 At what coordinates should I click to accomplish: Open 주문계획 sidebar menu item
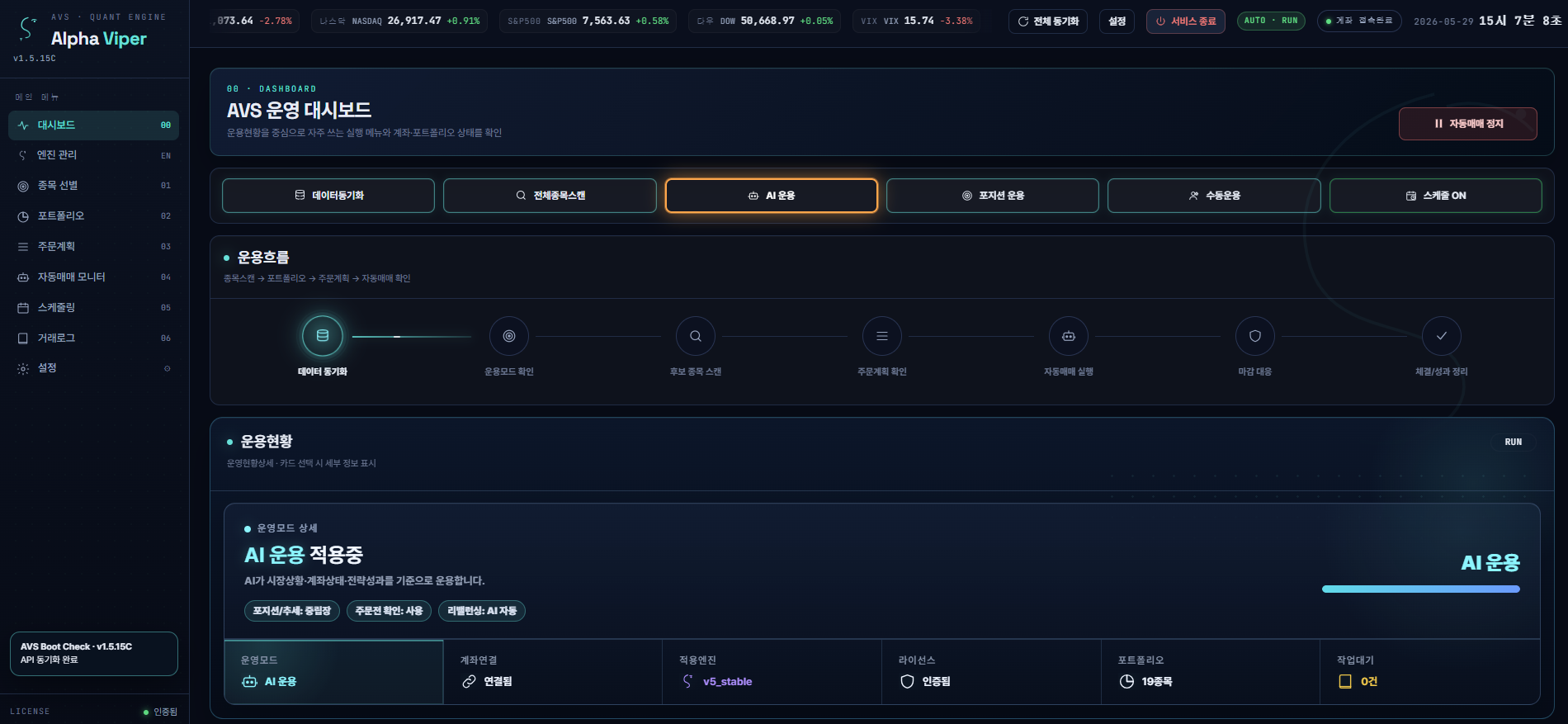click(93, 247)
